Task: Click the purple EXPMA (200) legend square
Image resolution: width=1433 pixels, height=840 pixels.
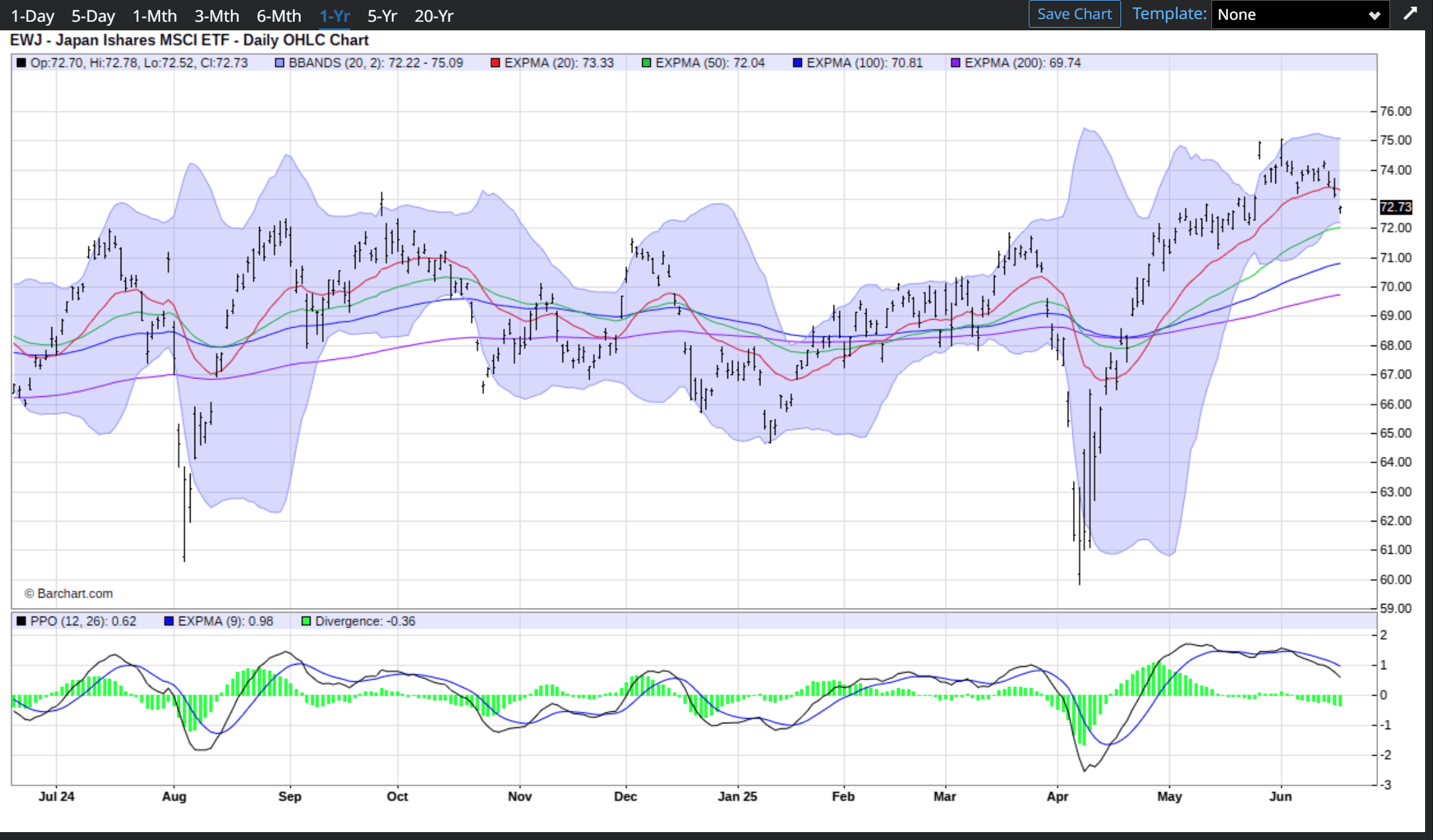Action: pyautogui.click(x=956, y=63)
